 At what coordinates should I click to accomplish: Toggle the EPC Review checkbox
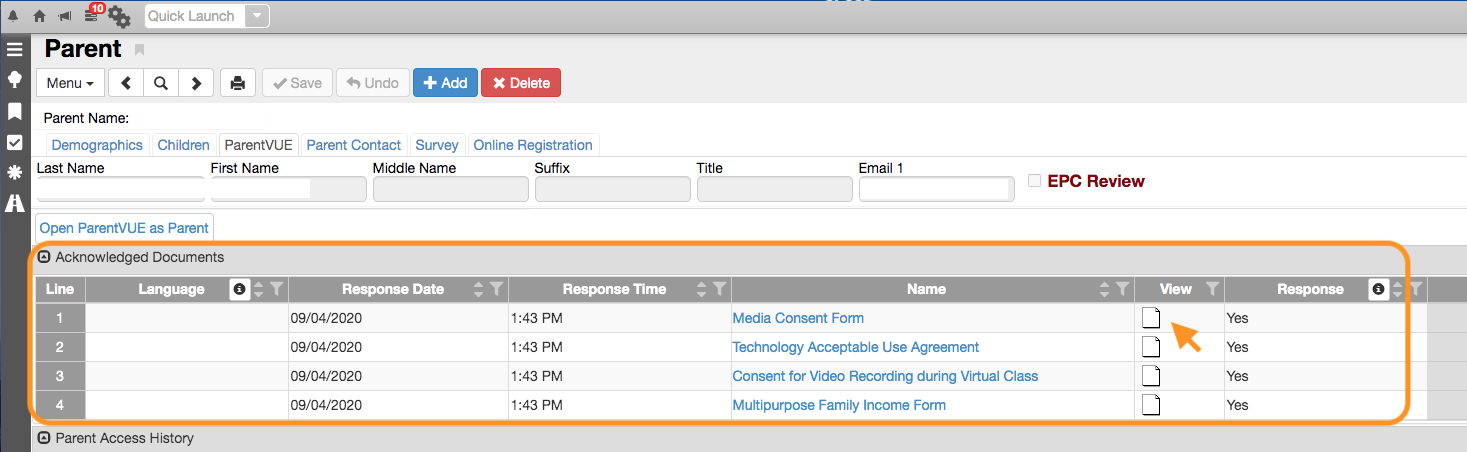coord(1034,181)
